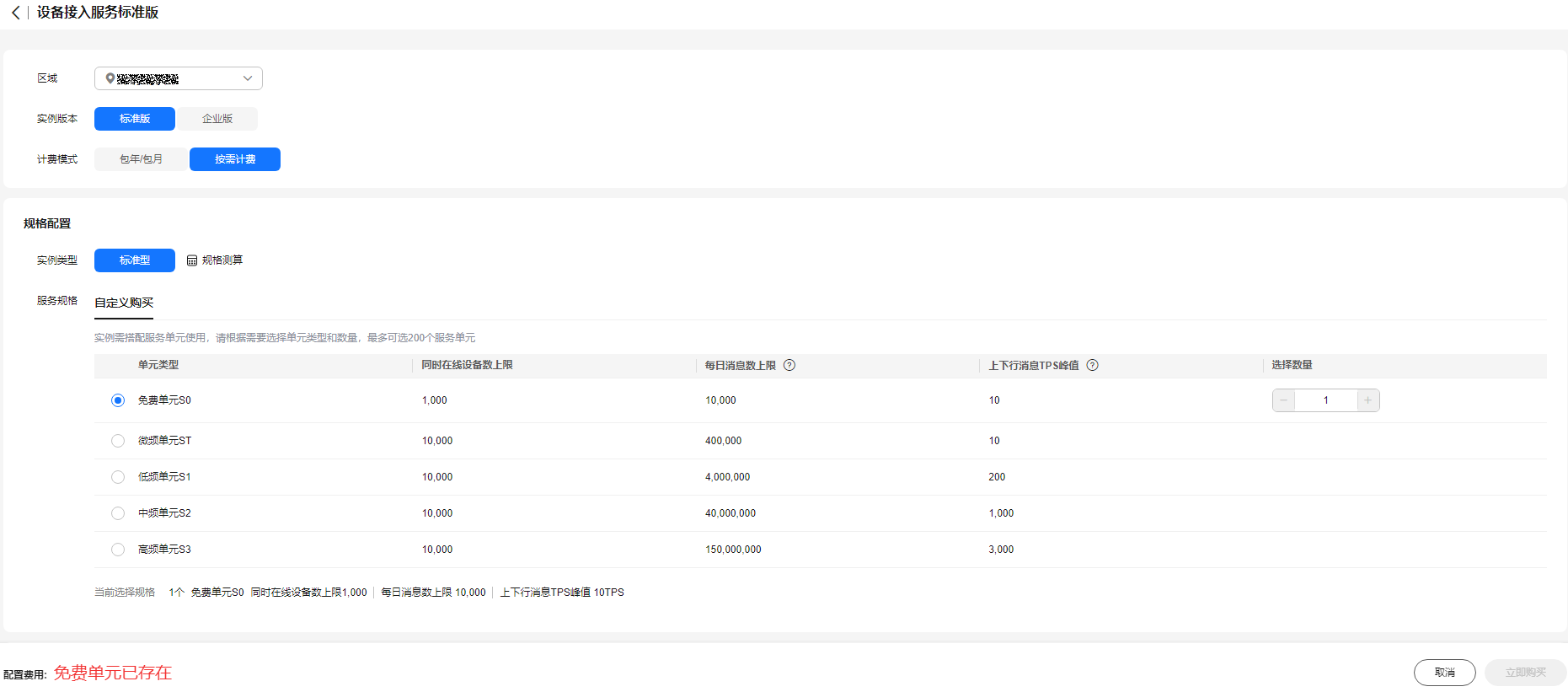Select the 微频单元ST radio button
Screen dimensions: 1568x692
(118, 441)
